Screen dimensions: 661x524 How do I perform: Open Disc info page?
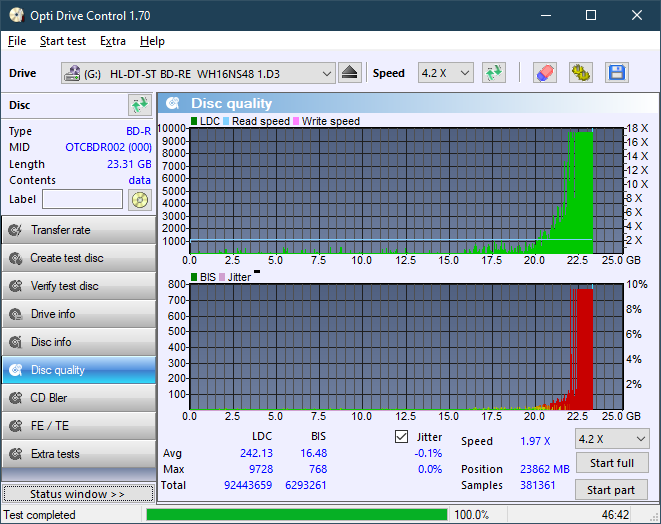pyautogui.click(x=79, y=342)
